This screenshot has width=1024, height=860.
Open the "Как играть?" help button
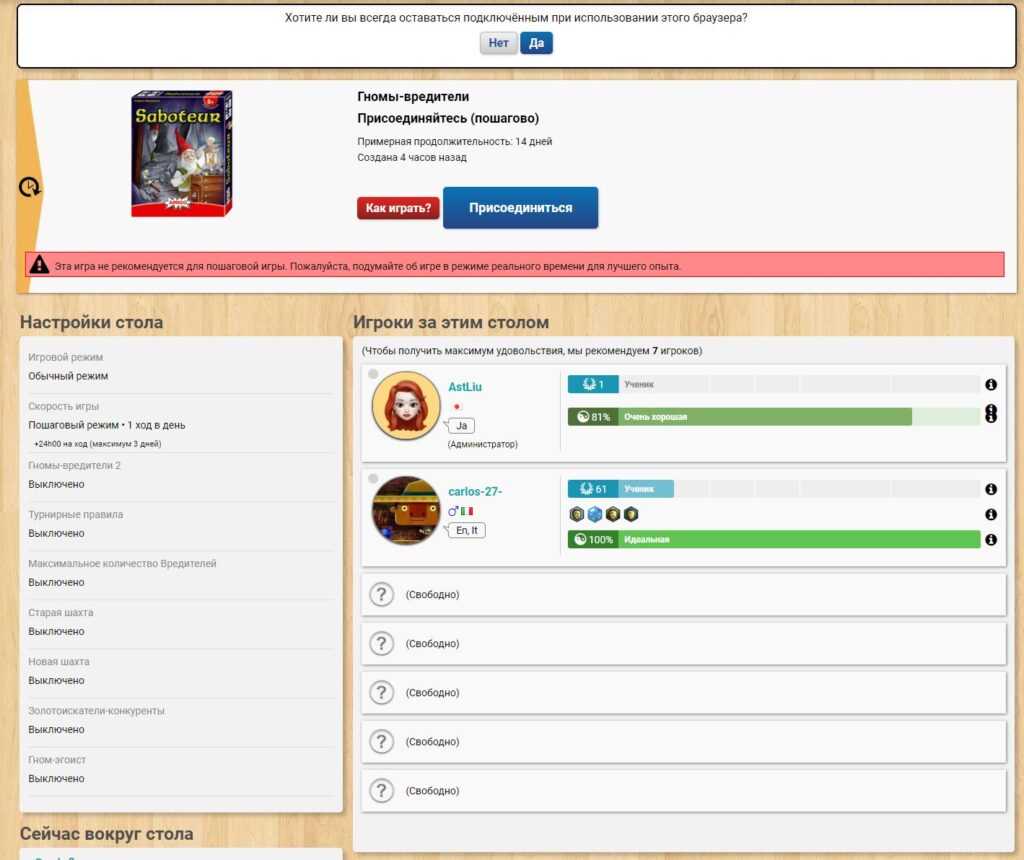click(398, 208)
